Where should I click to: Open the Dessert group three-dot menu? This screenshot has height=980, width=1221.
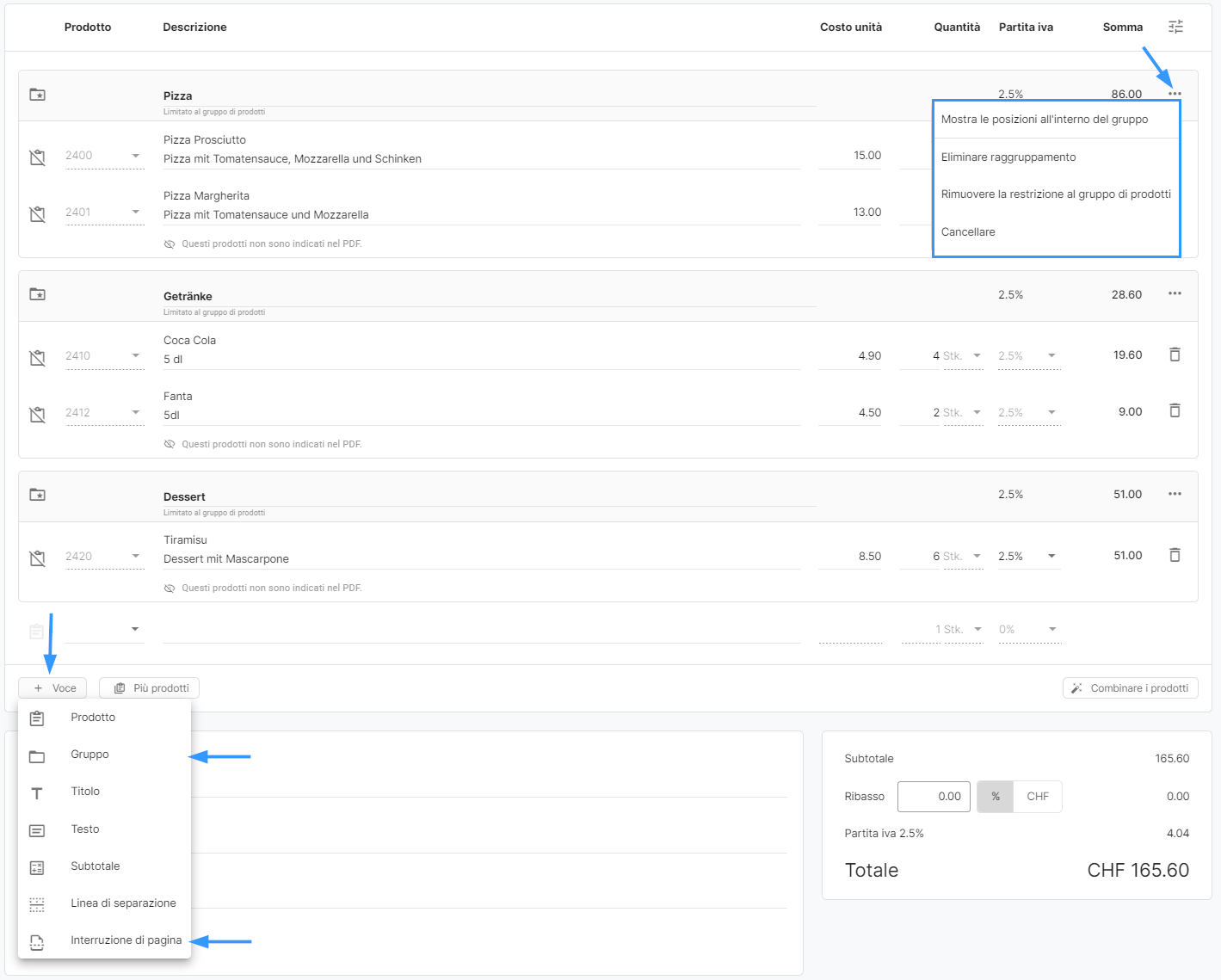click(x=1175, y=494)
